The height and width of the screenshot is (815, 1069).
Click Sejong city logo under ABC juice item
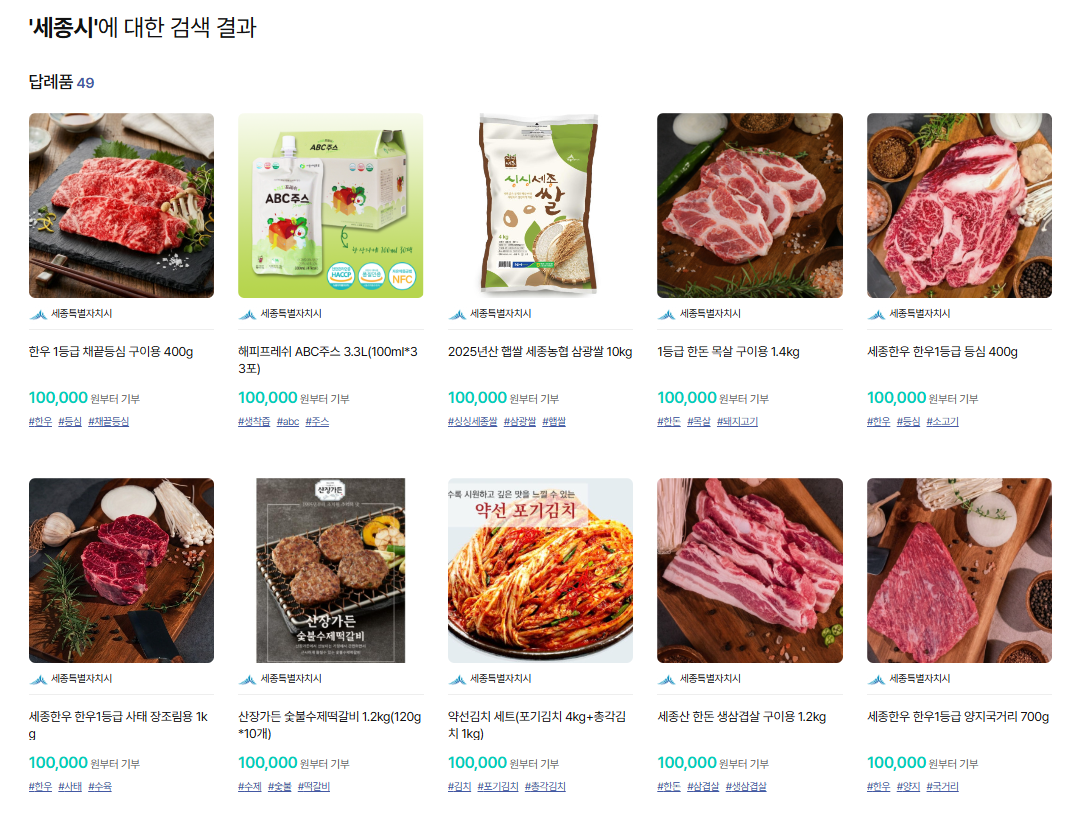point(247,314)
